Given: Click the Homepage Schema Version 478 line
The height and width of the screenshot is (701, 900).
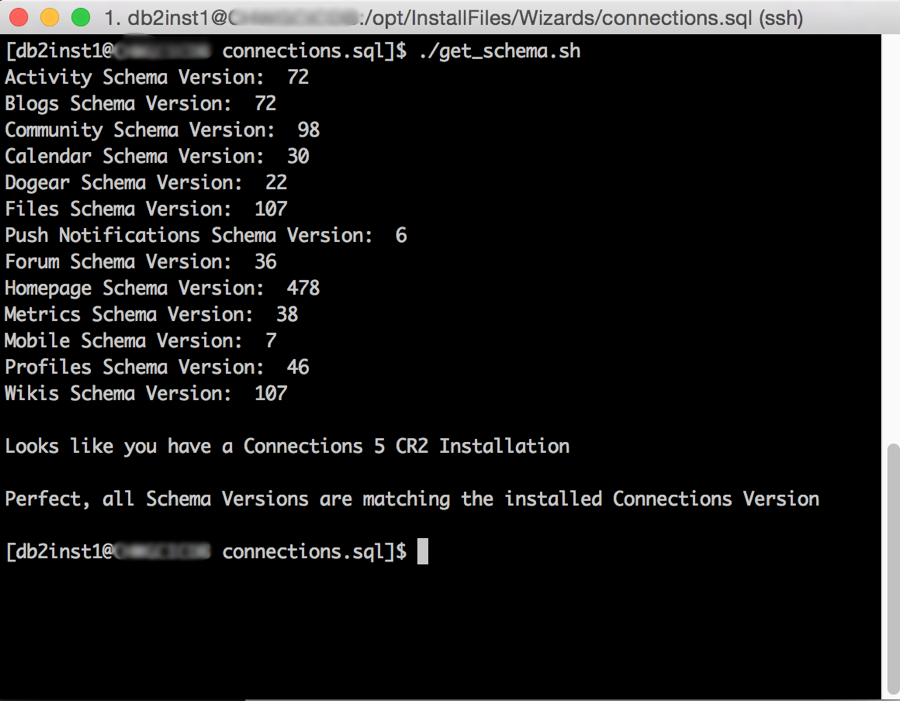Looking at the screenshot, I should [x=162, y=288].
